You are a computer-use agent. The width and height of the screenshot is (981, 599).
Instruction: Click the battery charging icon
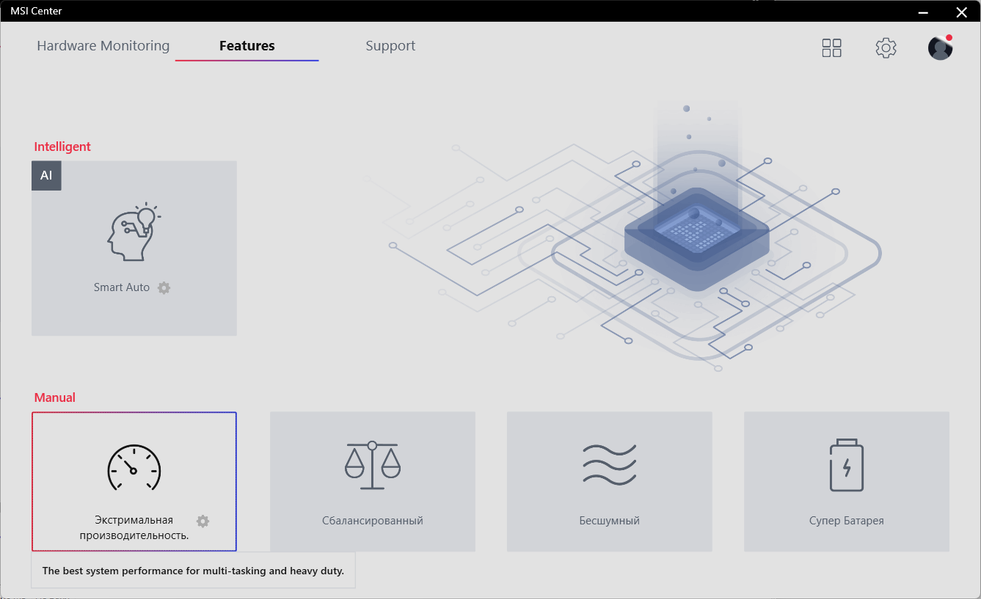tap(846, 465)
